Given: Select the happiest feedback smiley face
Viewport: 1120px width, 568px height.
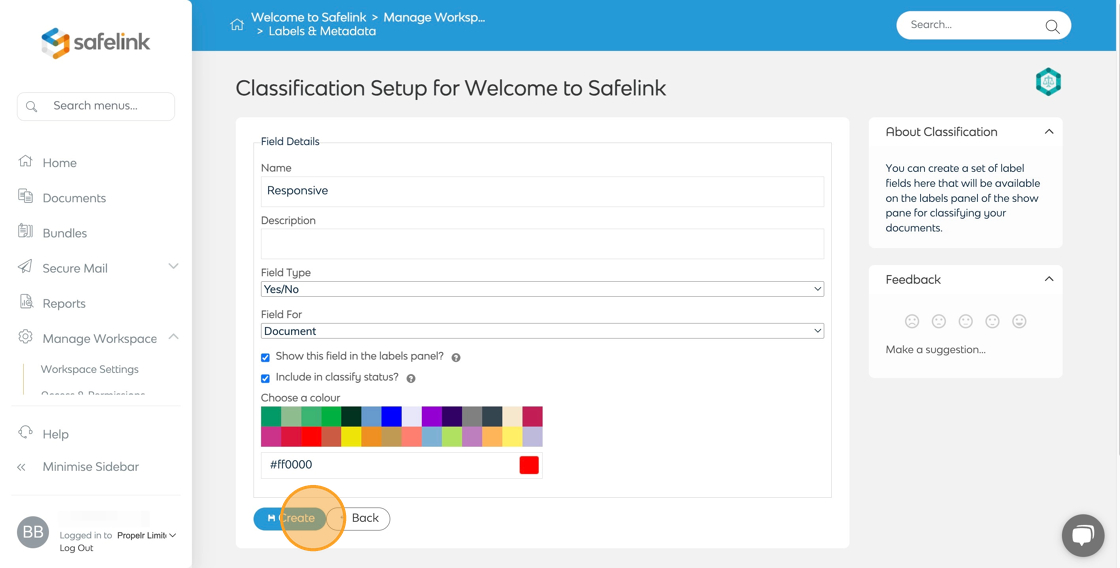Looking at the screenshot, I should click(x=1019, y=321).
